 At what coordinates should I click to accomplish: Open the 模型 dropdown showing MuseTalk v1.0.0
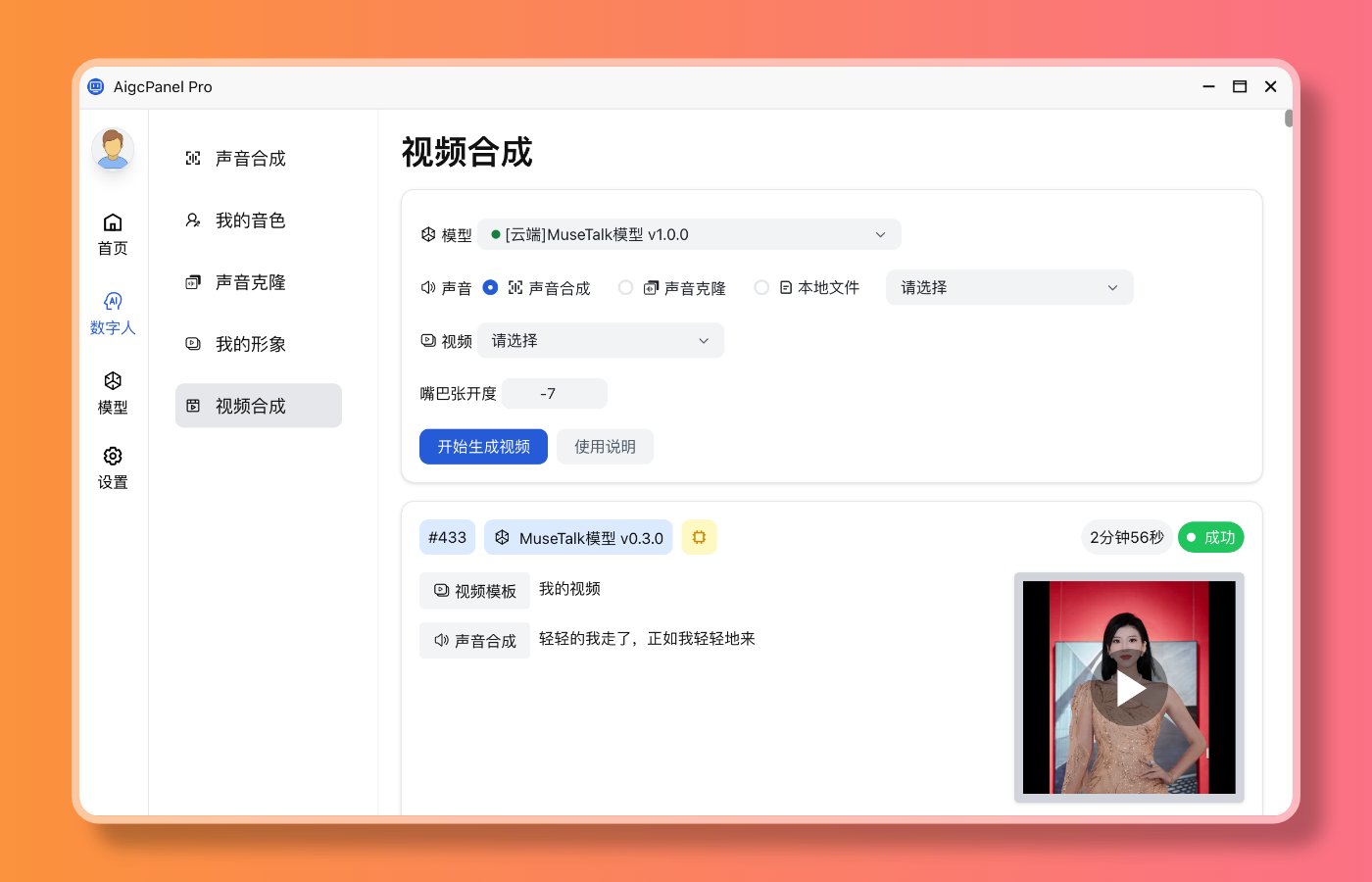[x=690, y=234]
